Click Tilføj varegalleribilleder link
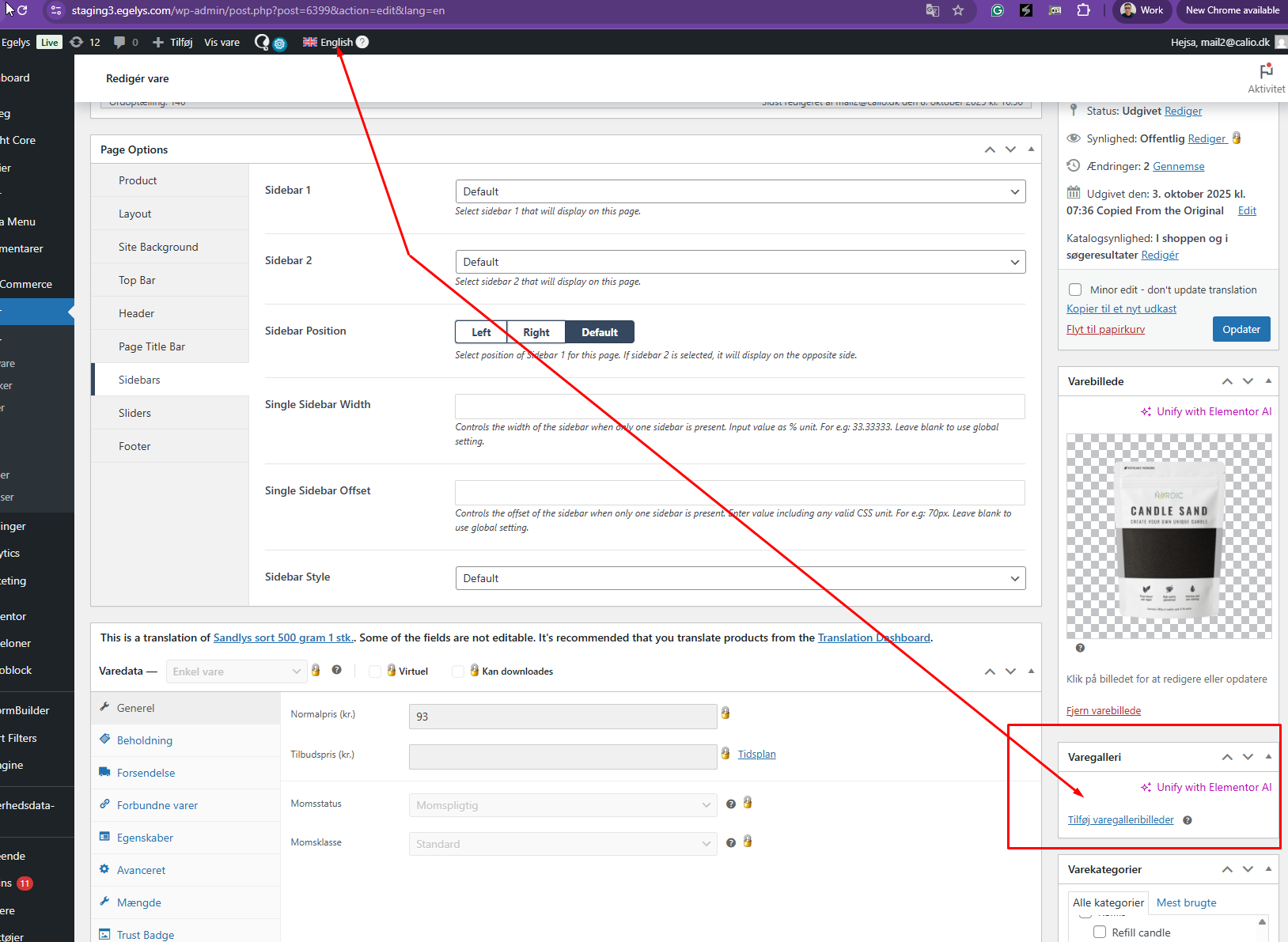Viewport: 1288px width, 942px height. coord(1121,819)
